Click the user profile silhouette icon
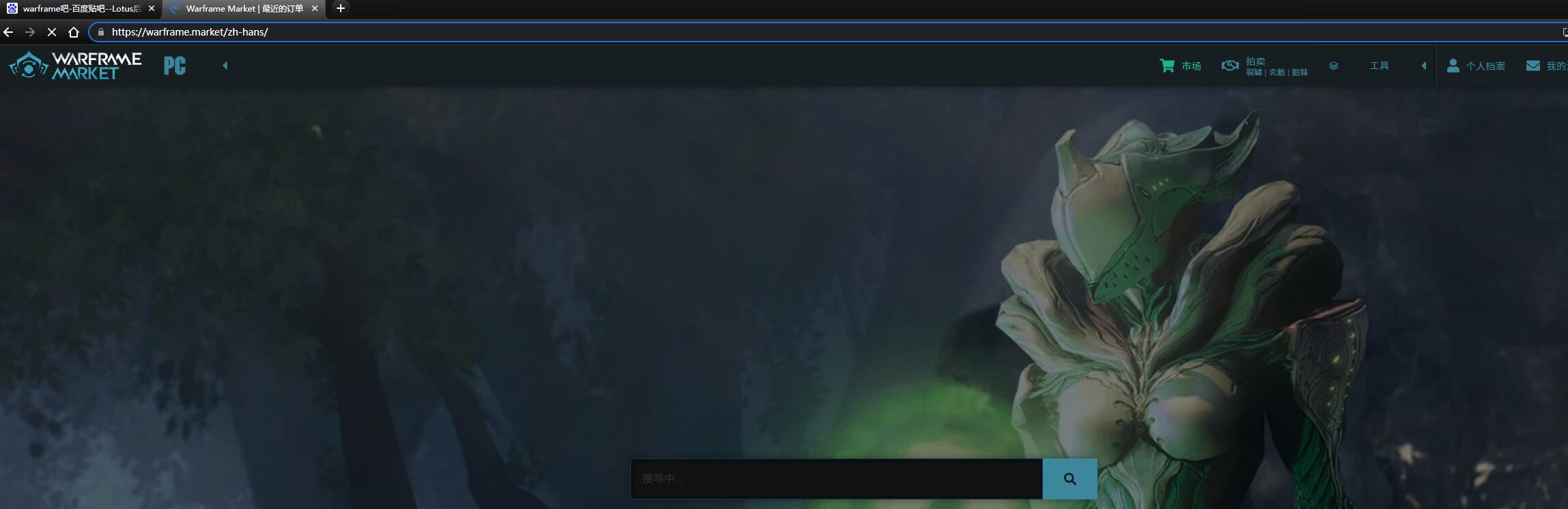1568x509 pixels. [1453, 66]
